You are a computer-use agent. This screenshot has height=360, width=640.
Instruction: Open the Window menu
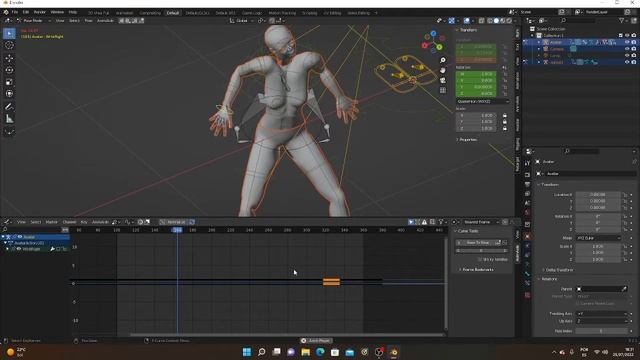tap(57, 12)
